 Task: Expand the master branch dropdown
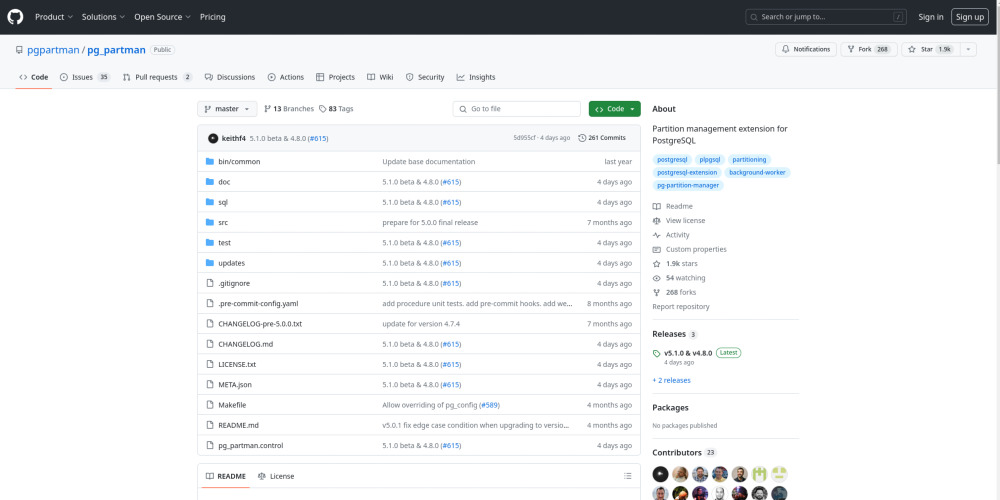click(x=227, y=109)
